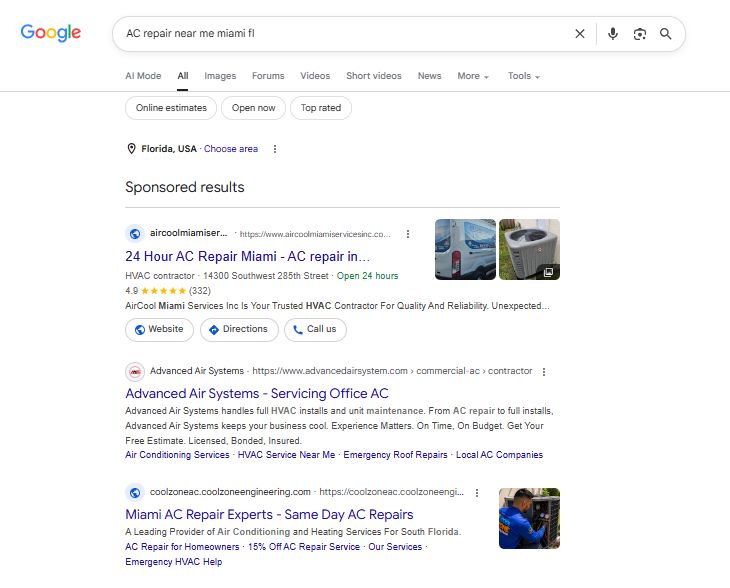This screenshot has width=730, height=588.
Task: Click the Website button for AirCool Miami
Action: 159,330
